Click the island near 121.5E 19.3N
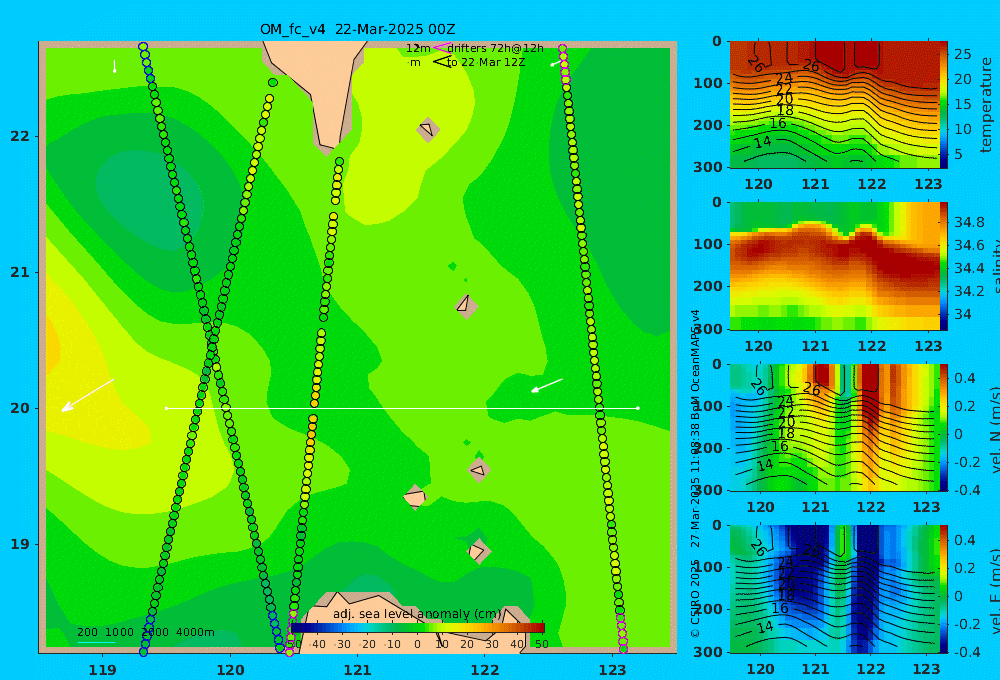This screenshot has width=1000, height=680. pos(415,497)
